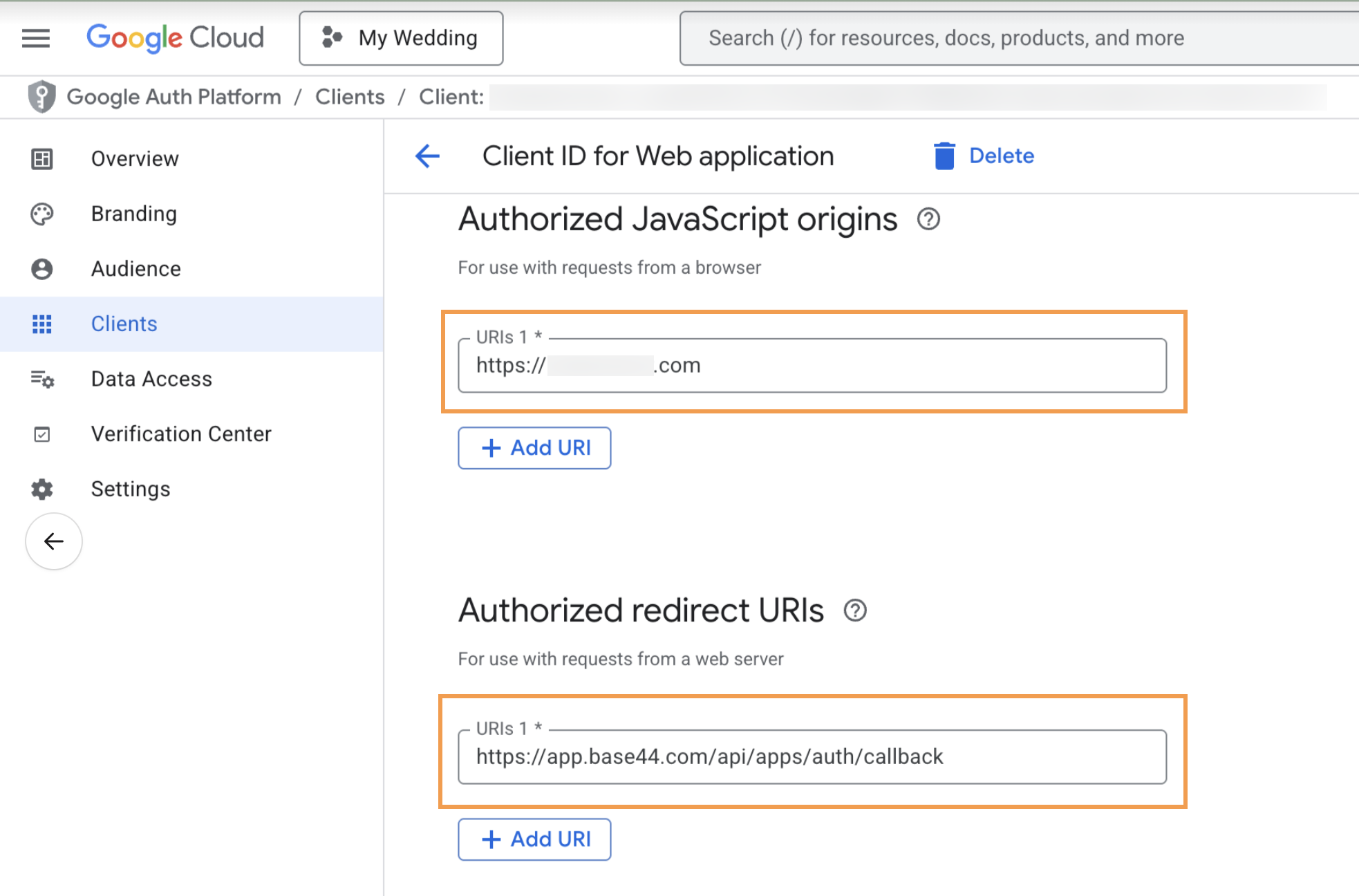This screenshot has width=1359, height=896.
Task: Open the navigation hamburger menu
Action: tap(35, 38)
